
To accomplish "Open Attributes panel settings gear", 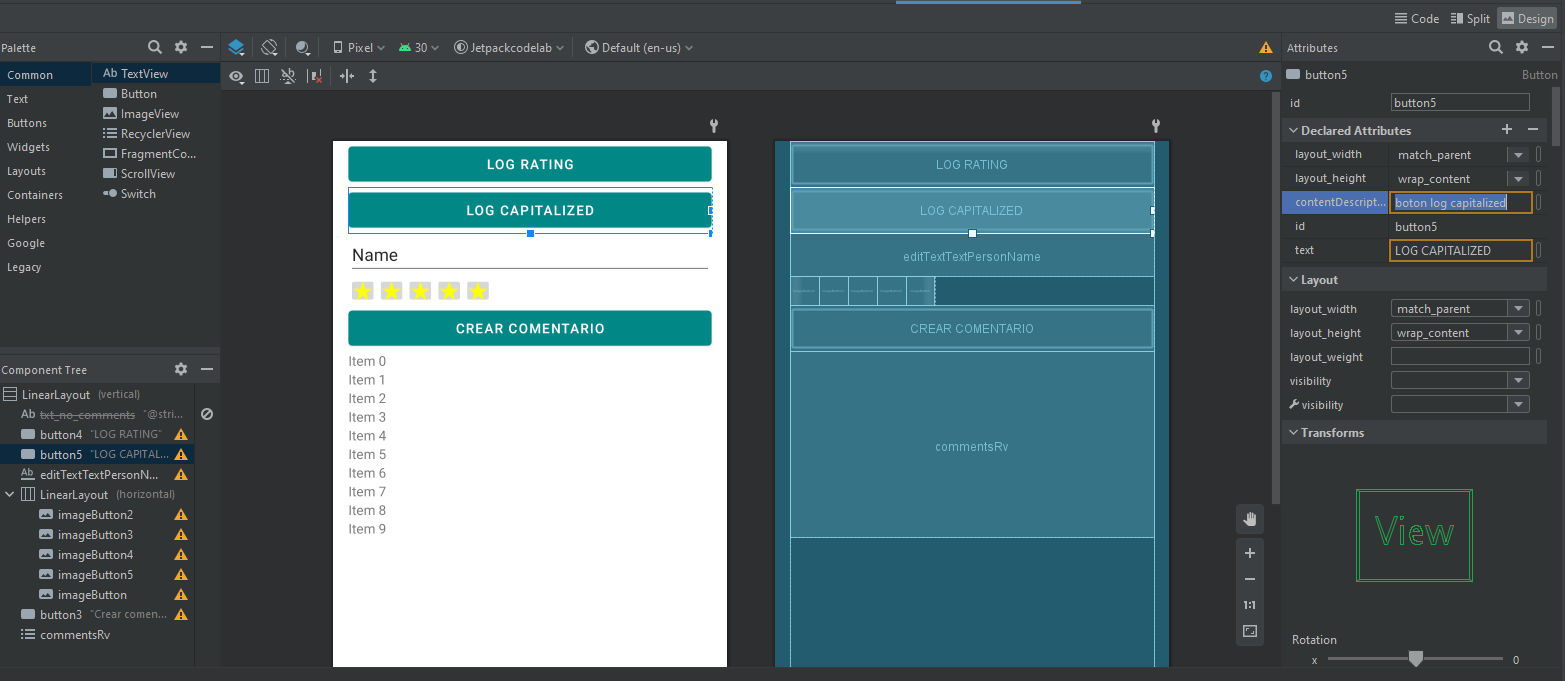I will point(1522,47).
